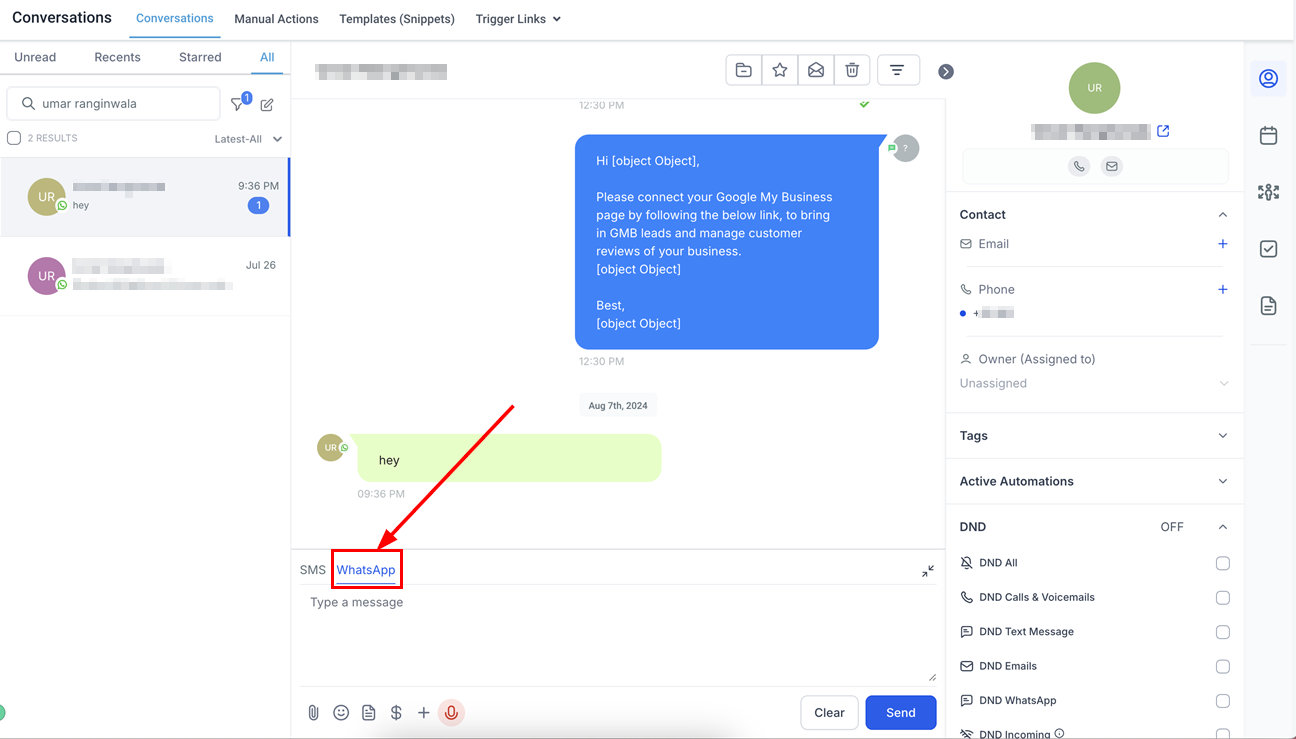
Task: Open Latest-All sort dropdown
Action: coord(248,139)
